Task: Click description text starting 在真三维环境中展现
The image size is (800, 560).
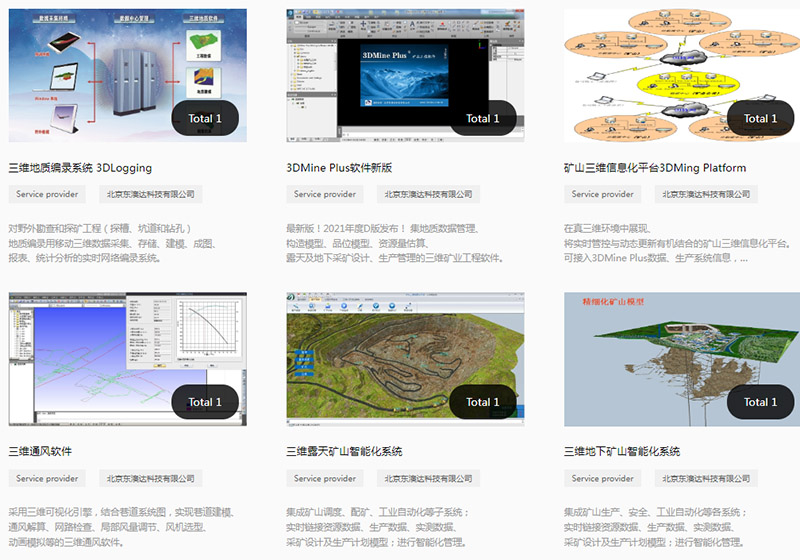Action: coord(677,243)
